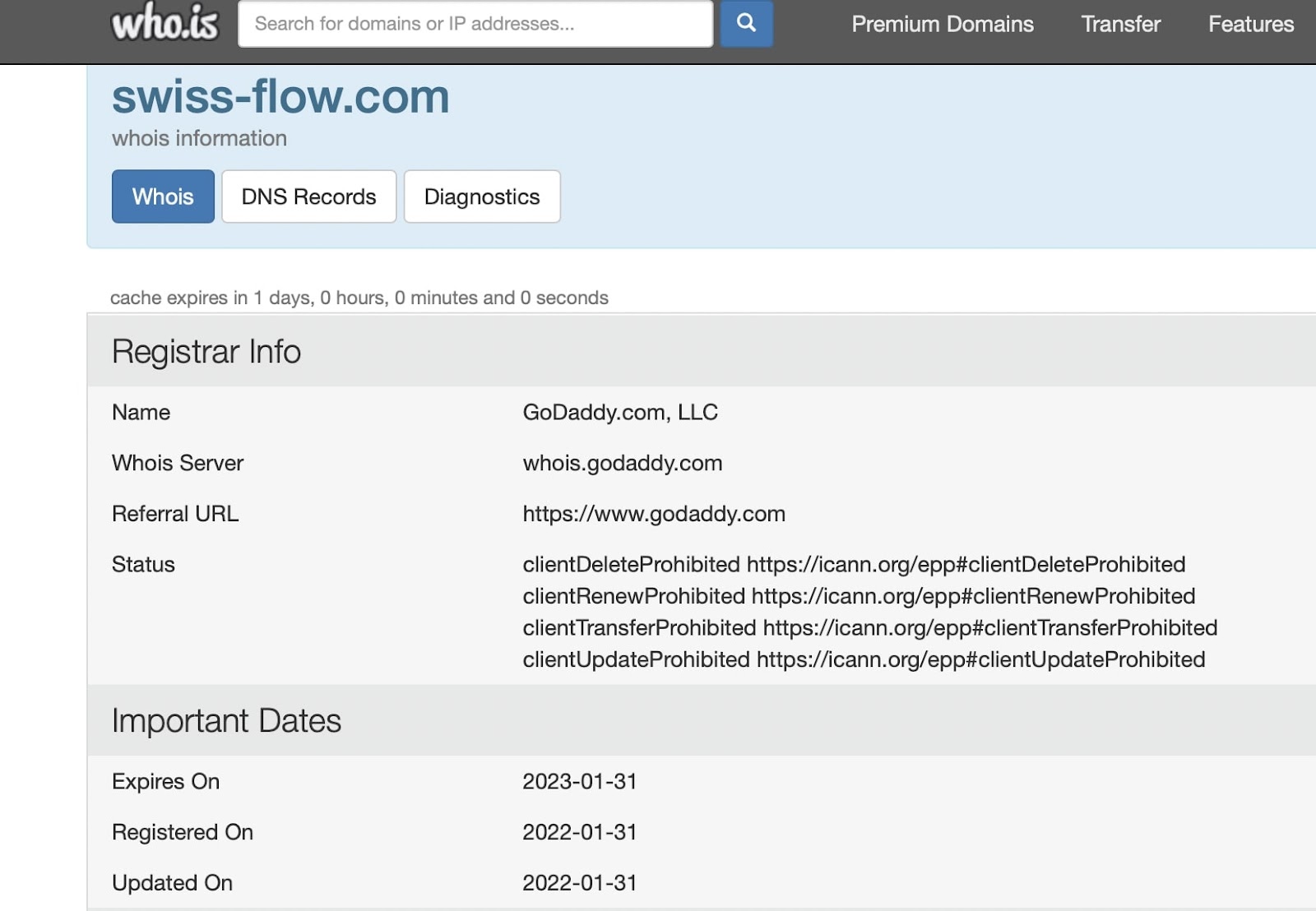Click the 'Status' row label
The image size is (1316, 911).
pos(143,564)
